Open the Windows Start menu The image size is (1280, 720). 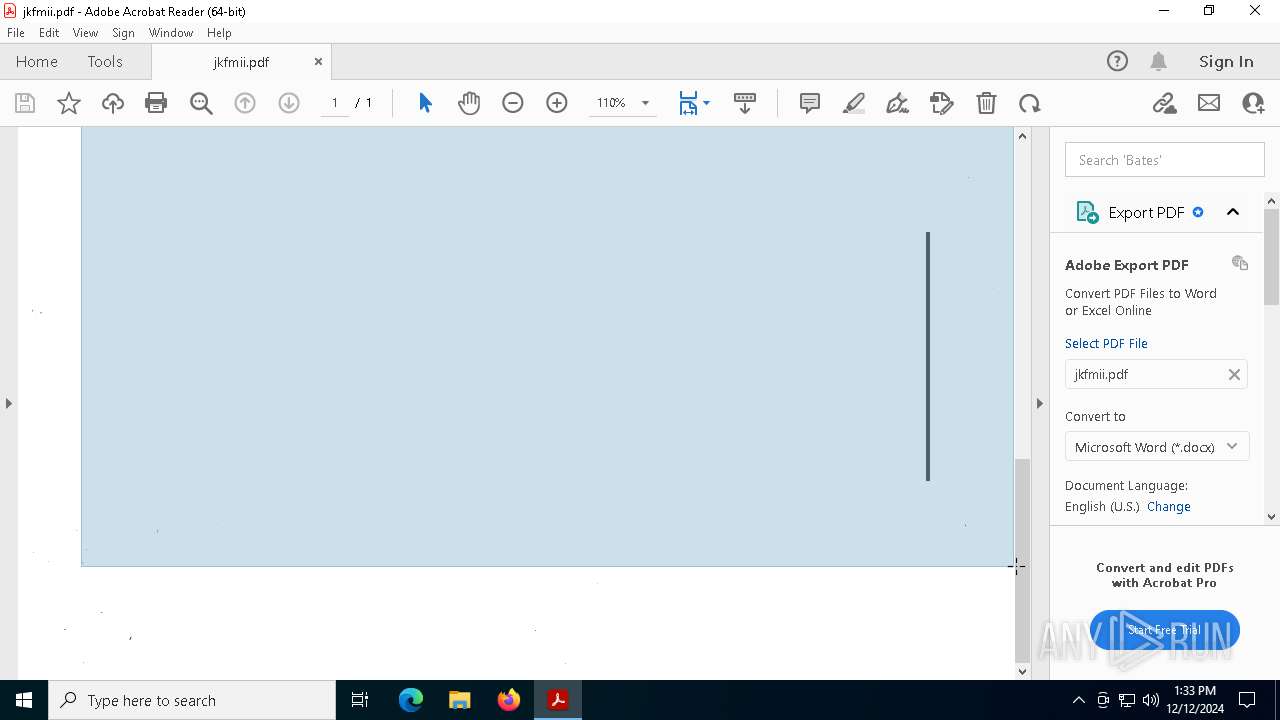(24, 700)
